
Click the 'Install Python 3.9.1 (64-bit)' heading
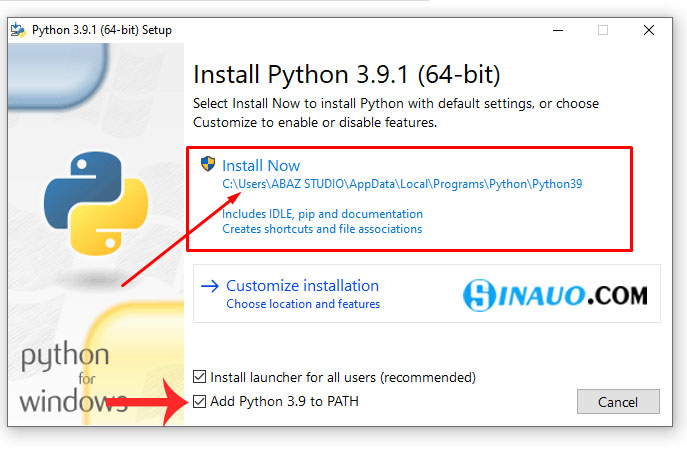pos(347,74)
